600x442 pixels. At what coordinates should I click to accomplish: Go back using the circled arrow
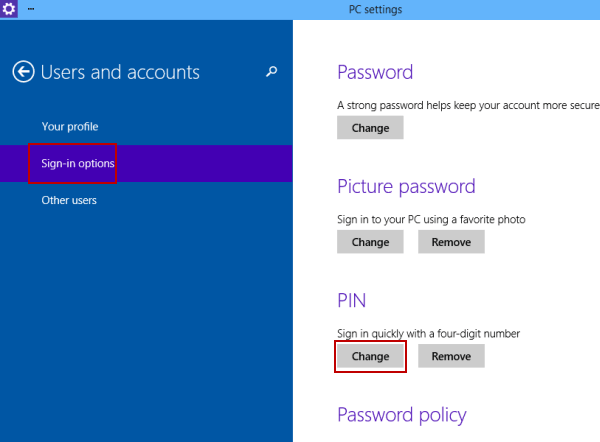tap(23, 72)
